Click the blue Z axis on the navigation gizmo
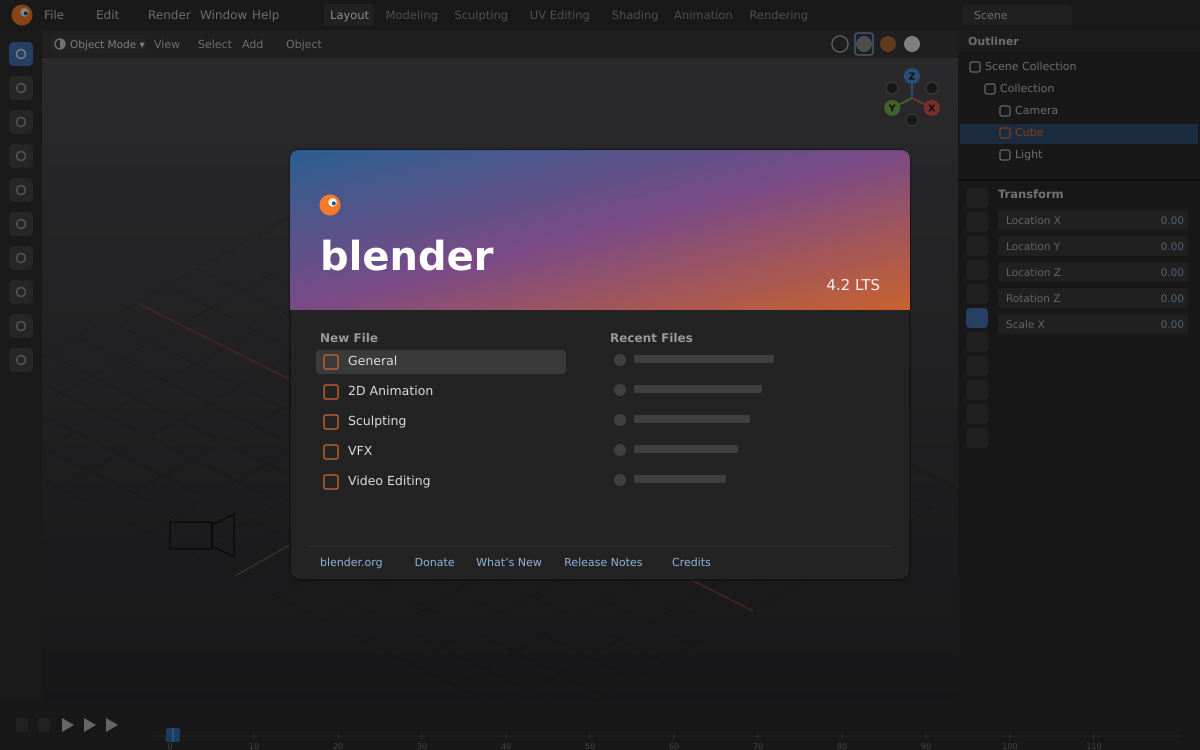This screenshot has width=1200, height=750. 912,76
